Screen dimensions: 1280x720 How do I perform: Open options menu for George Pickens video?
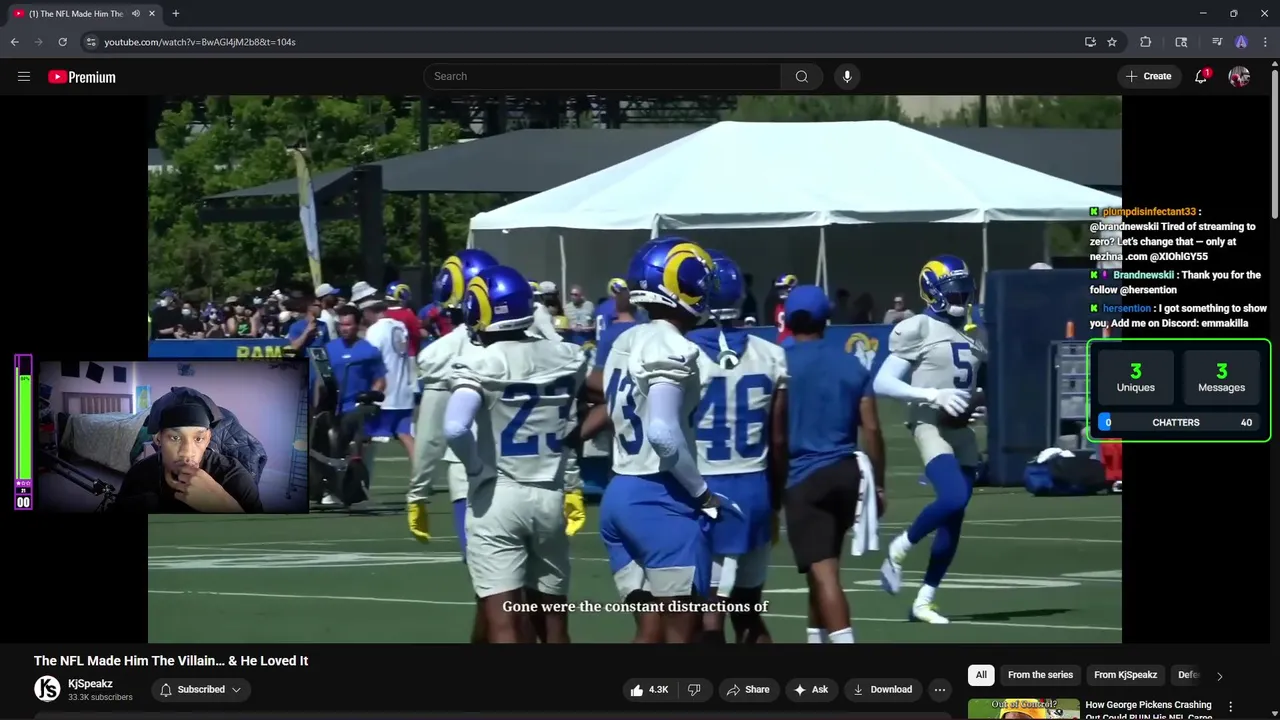(x=1231, y=706)
